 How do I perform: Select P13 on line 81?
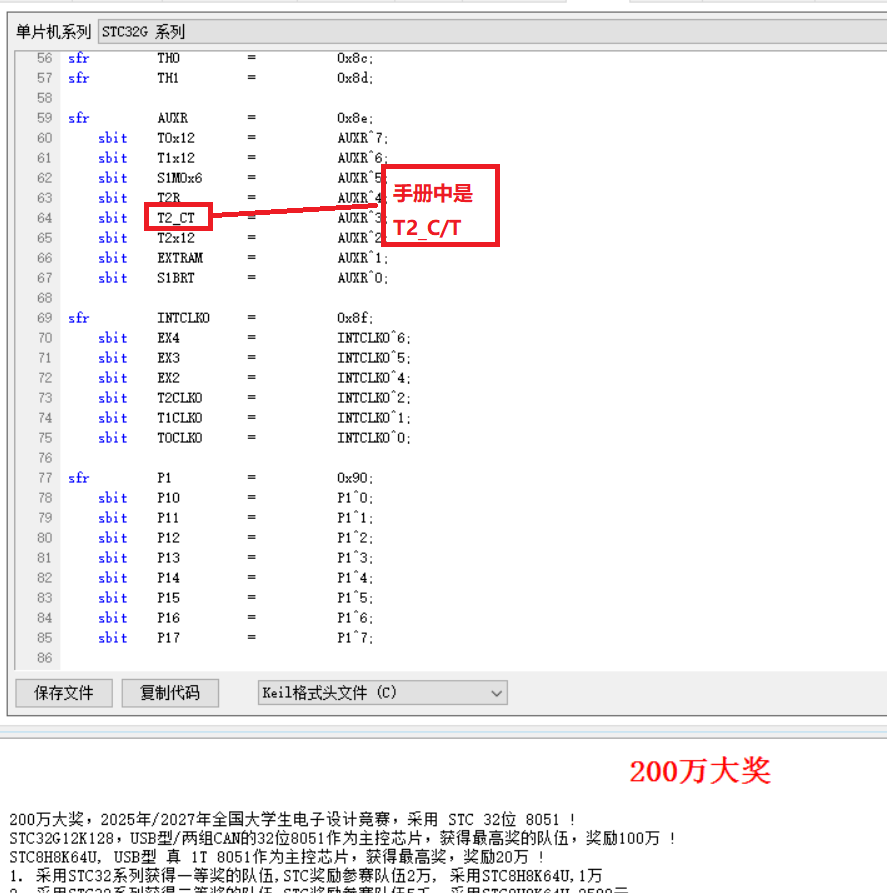pos(169,558)
